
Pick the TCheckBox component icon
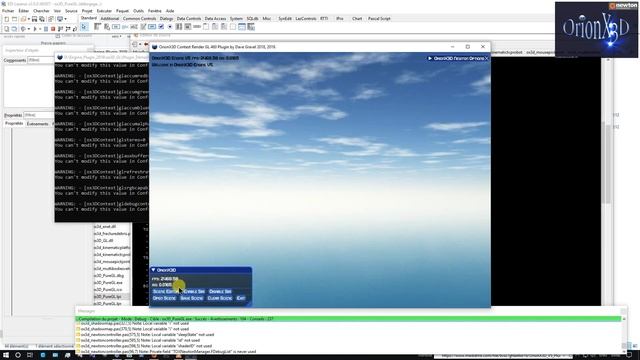(x=161, y=27)
